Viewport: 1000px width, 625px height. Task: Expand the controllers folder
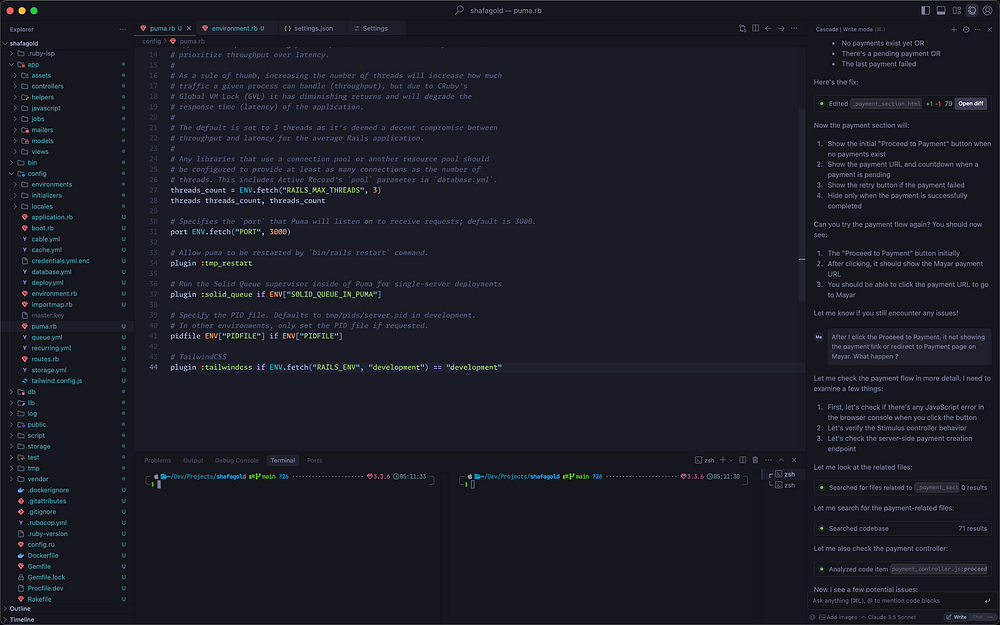pyautogui.click(x=67, y=86)
